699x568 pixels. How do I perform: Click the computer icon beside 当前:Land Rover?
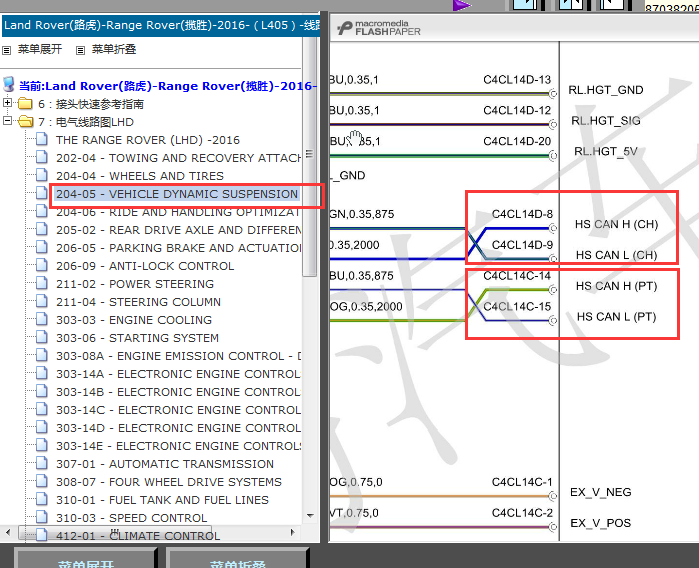coord(9,84)
